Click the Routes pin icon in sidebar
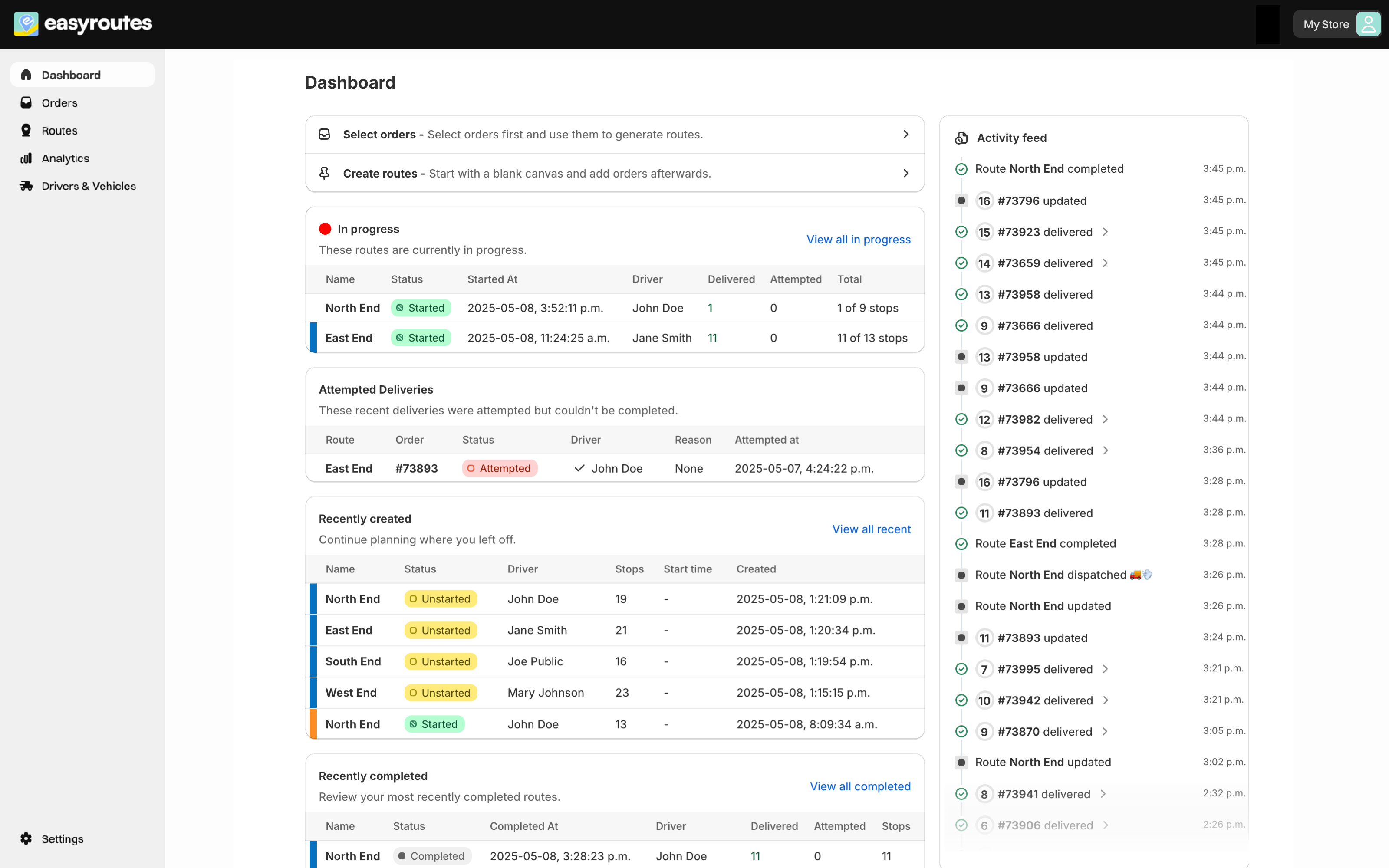This screenshot has width=1389, height=868. pos(26,131)
